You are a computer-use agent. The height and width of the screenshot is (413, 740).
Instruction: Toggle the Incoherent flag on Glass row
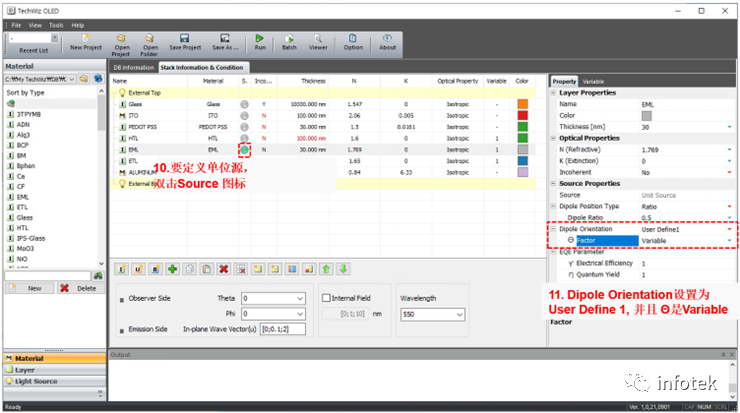click(264, 104)
